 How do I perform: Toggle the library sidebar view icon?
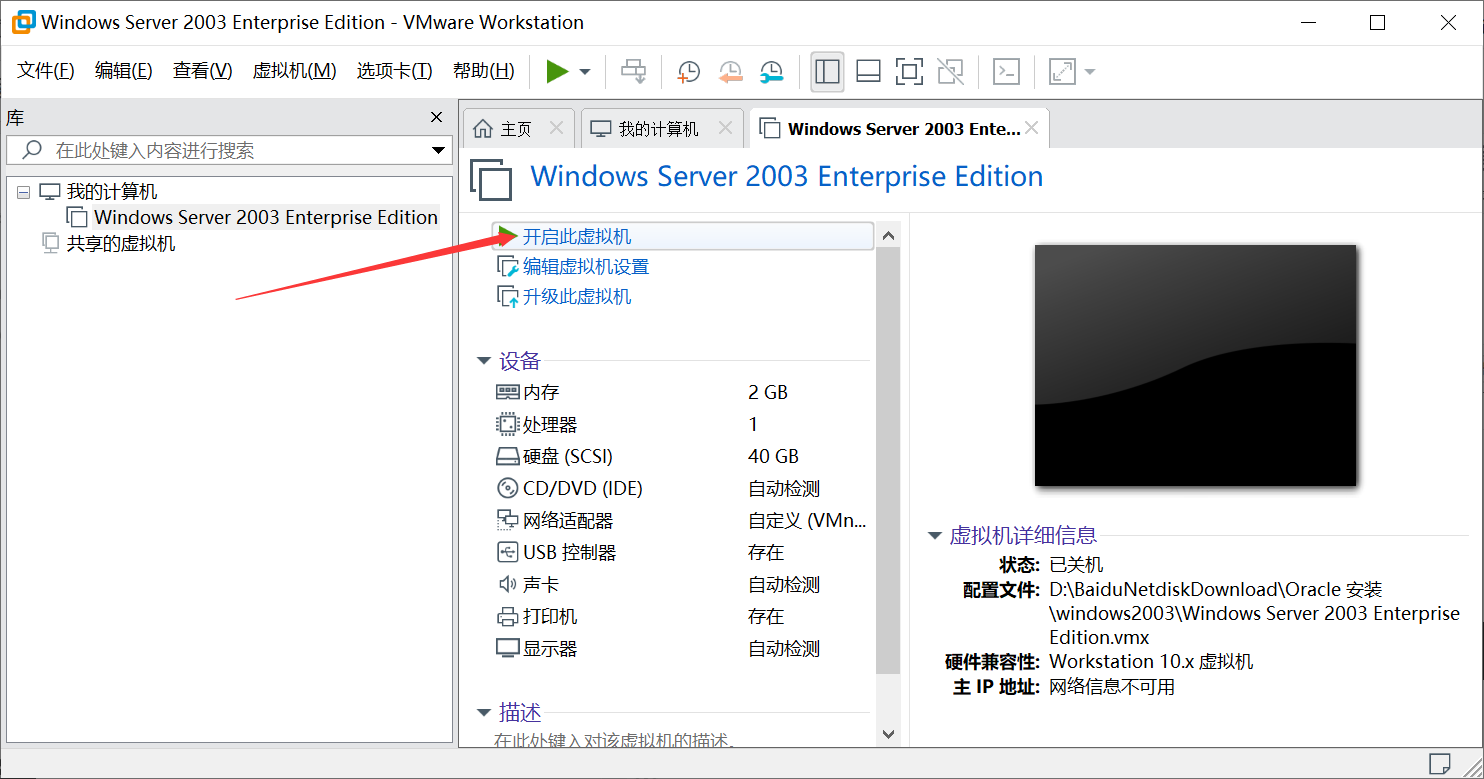tap(827, 71)
